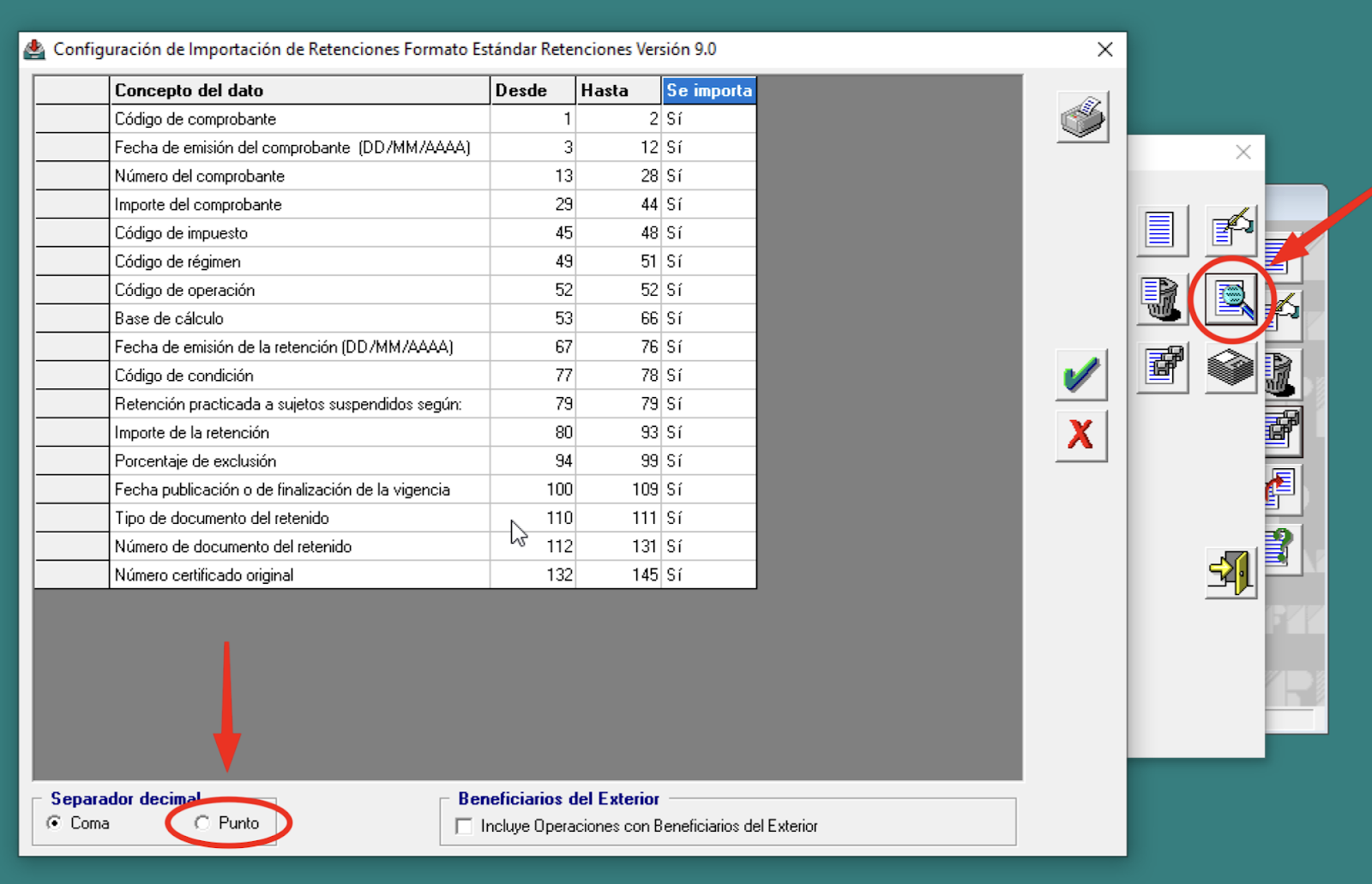The height and width of the screenshot is (884, 1372).
Task: Click Base de cálculo concept cell
Action: 300,318
